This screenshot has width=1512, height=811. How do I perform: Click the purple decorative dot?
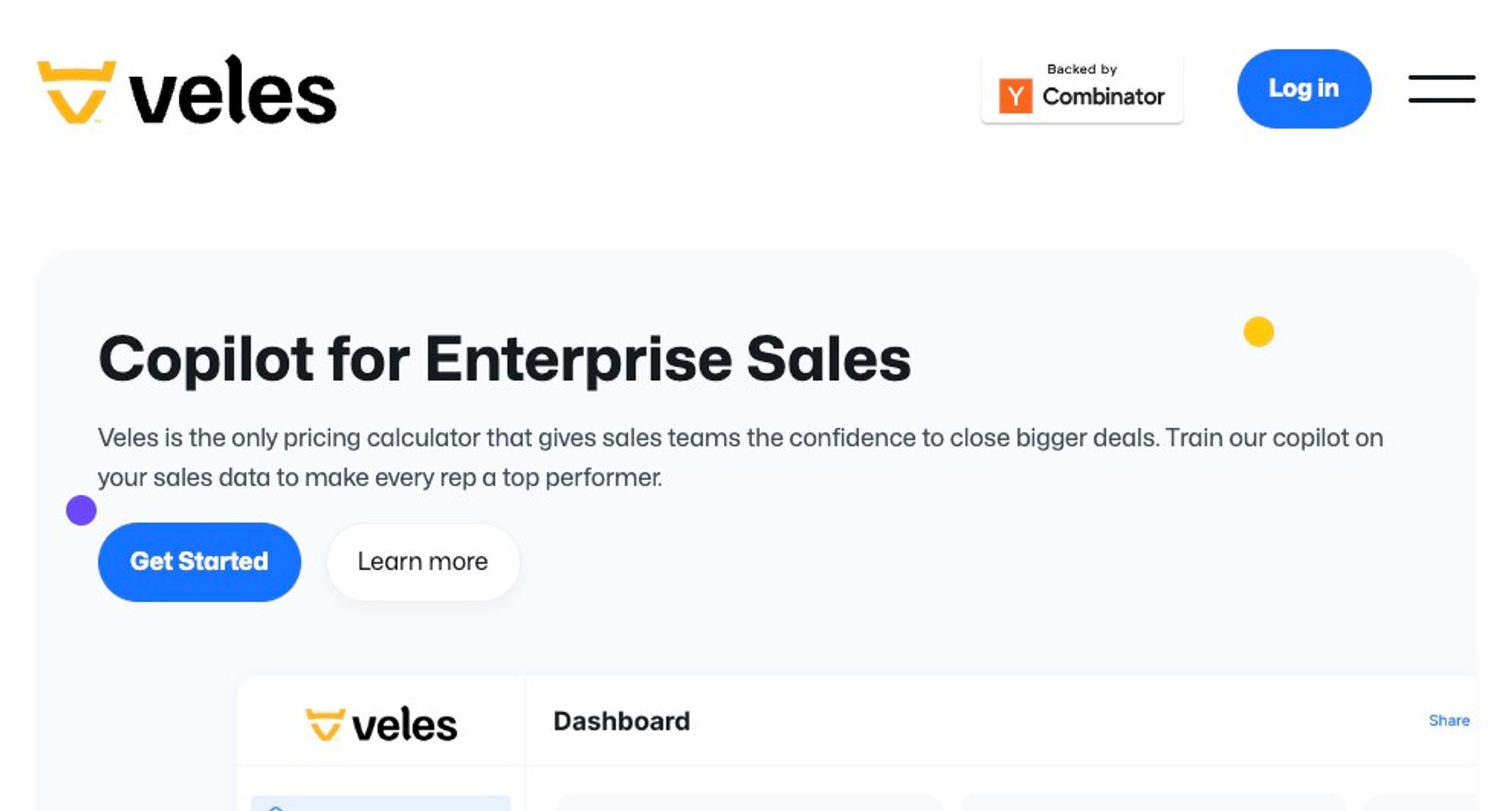coord(81,510)
